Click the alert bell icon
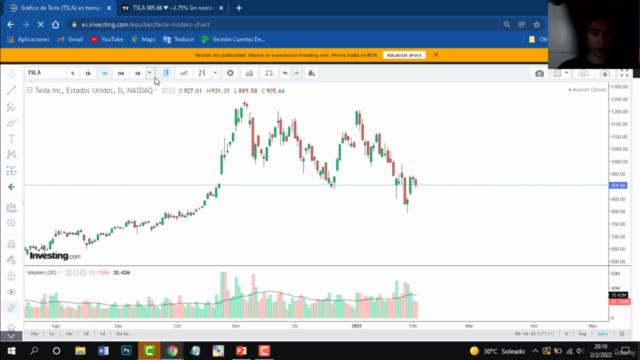 [311, 73]
